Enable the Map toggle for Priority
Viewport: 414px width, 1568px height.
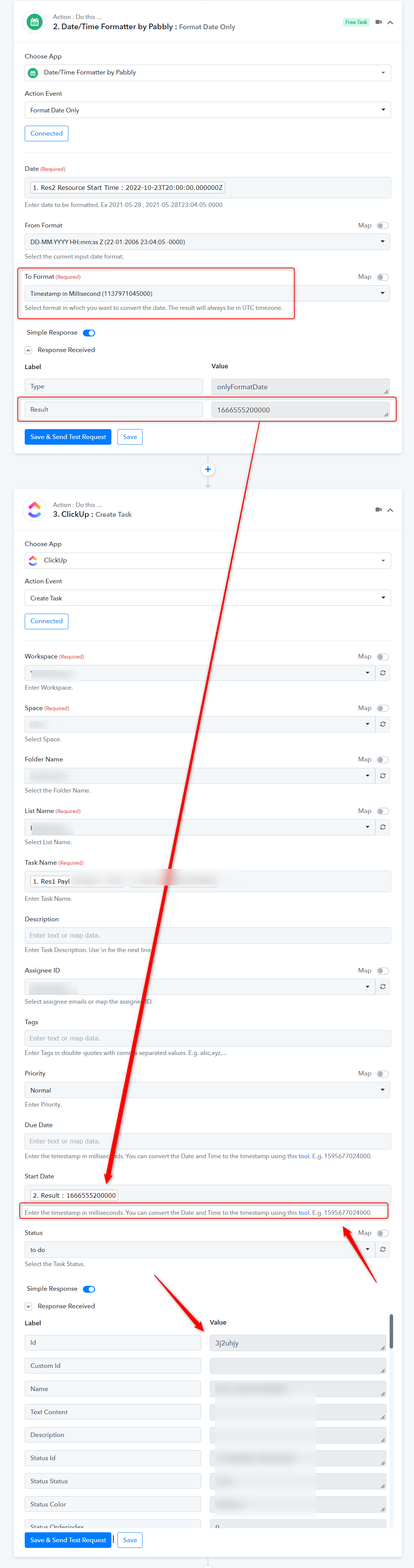click(x=382, y=1074)
